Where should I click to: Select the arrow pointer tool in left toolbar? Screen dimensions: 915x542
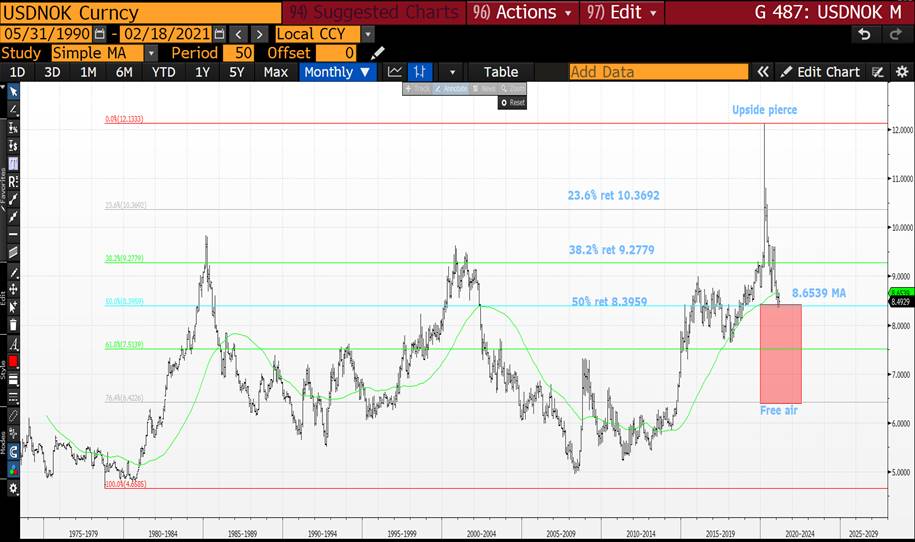[x=13, y=92]
